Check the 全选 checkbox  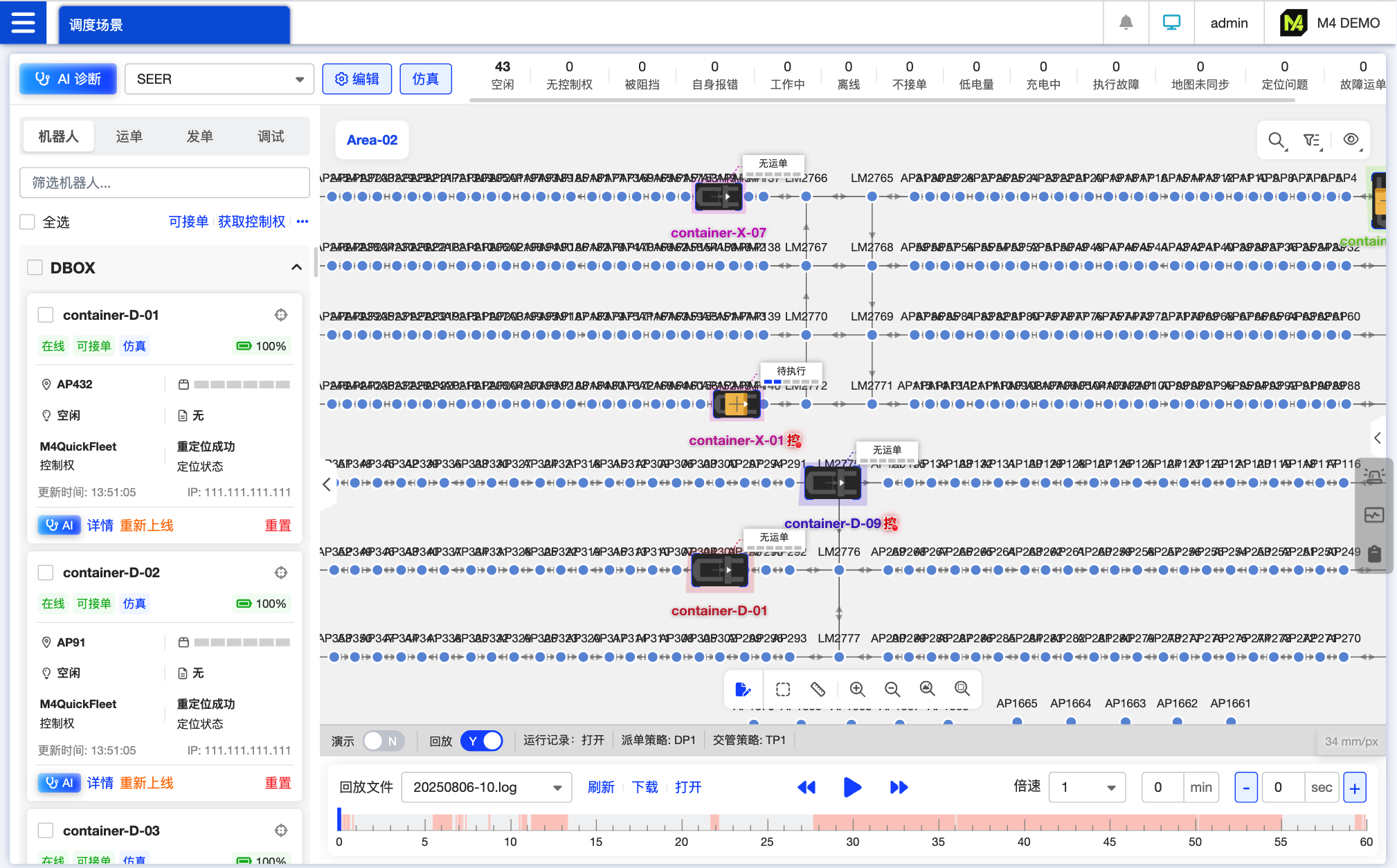pos(28,222)
